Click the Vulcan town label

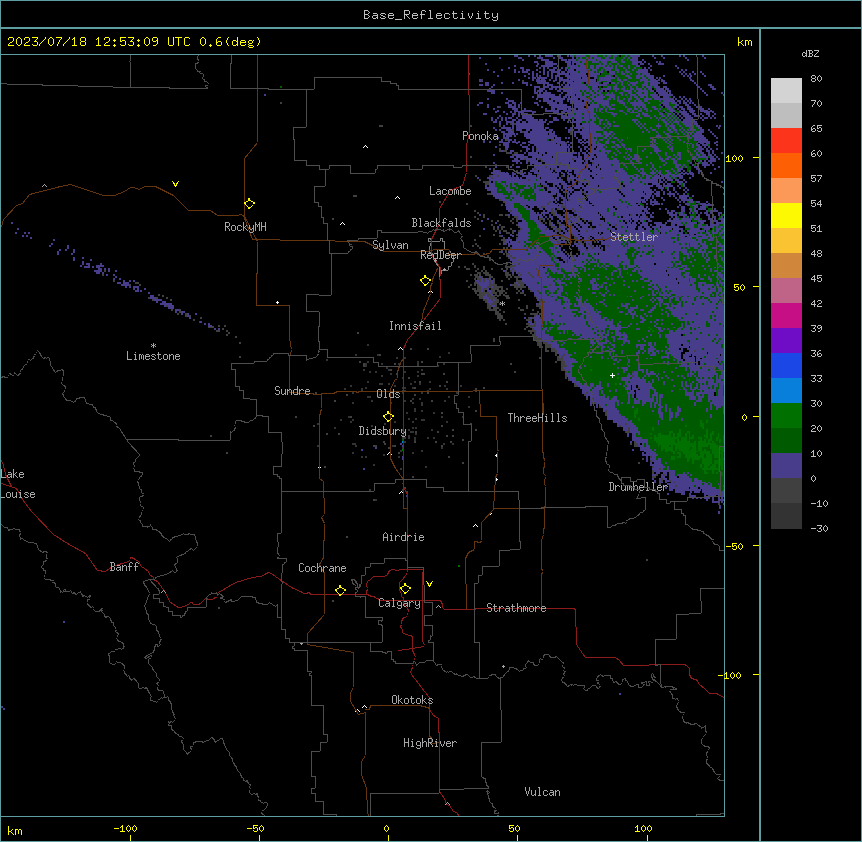(x=542, y=792)
